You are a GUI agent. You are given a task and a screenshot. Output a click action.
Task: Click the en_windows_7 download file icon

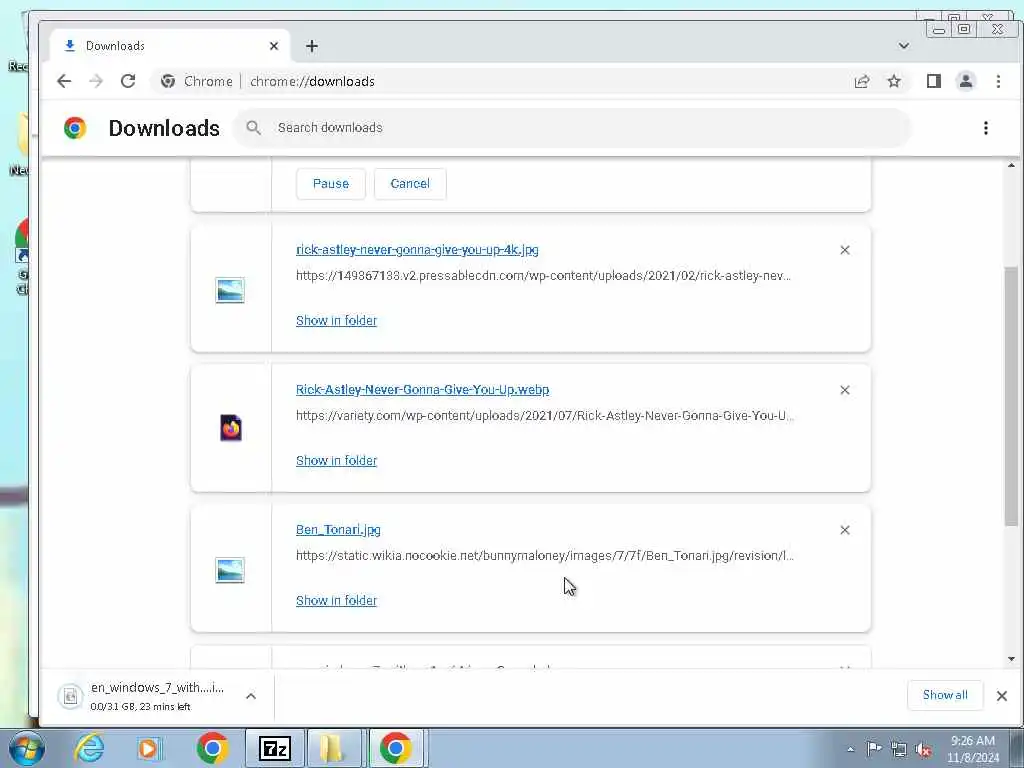tap(71, 696)
